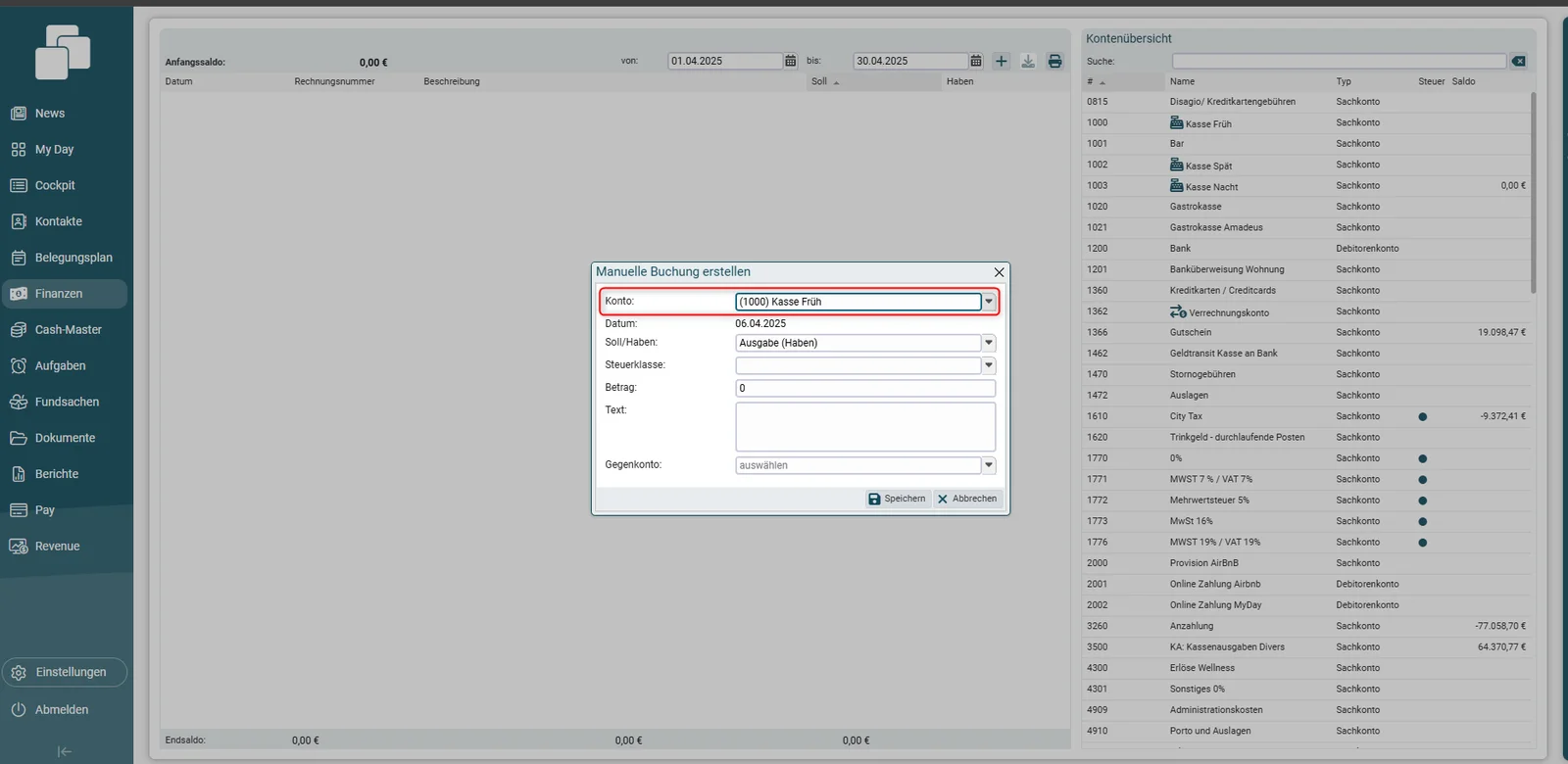Expand the Steuerklasse dropdown arrow
The image size is (1568, 764).
[x=989, y=365]
